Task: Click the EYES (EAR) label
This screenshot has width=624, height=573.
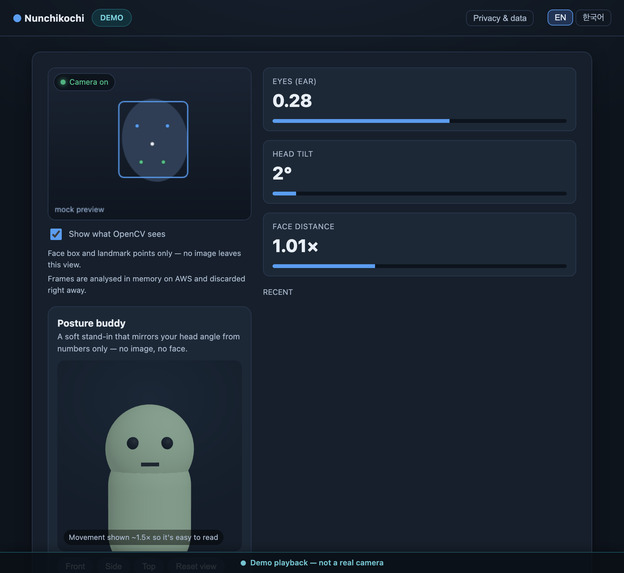Action: pos(294,81)
